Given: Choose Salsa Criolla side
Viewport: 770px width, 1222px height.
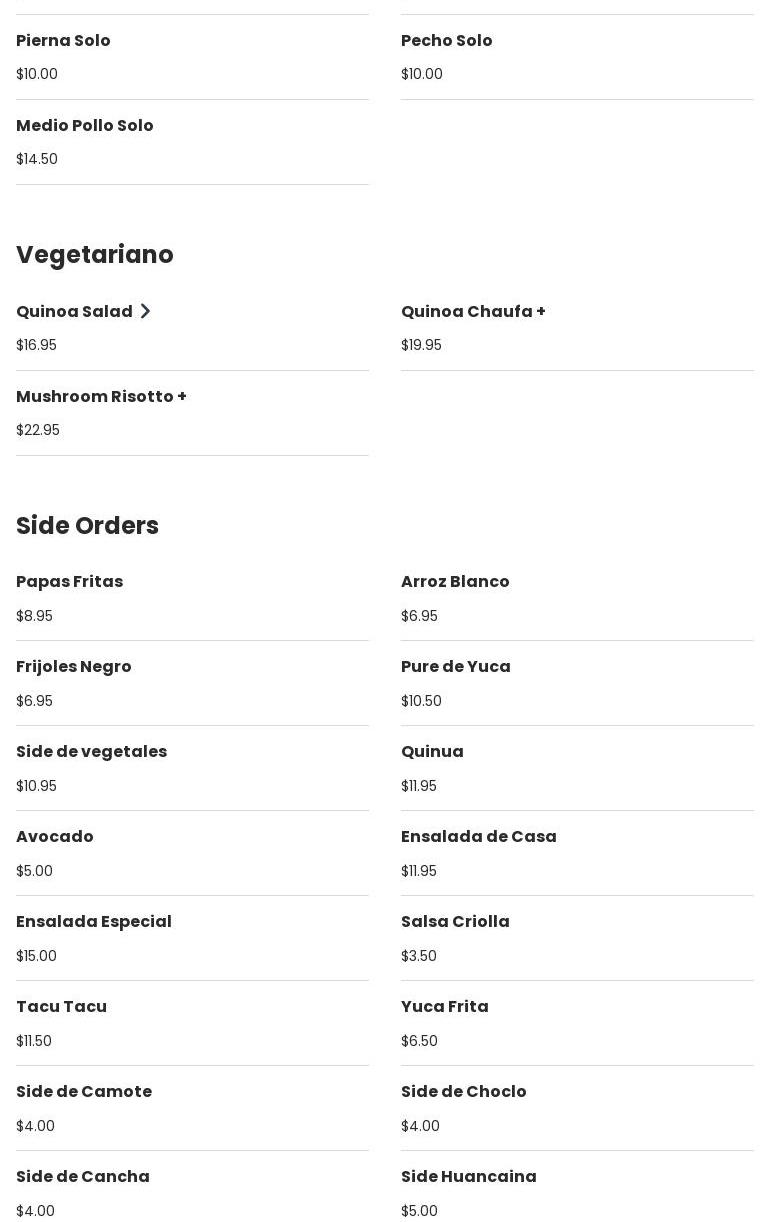Looking at the screenshot, I should pyautogui.click(x=455, y=922).
